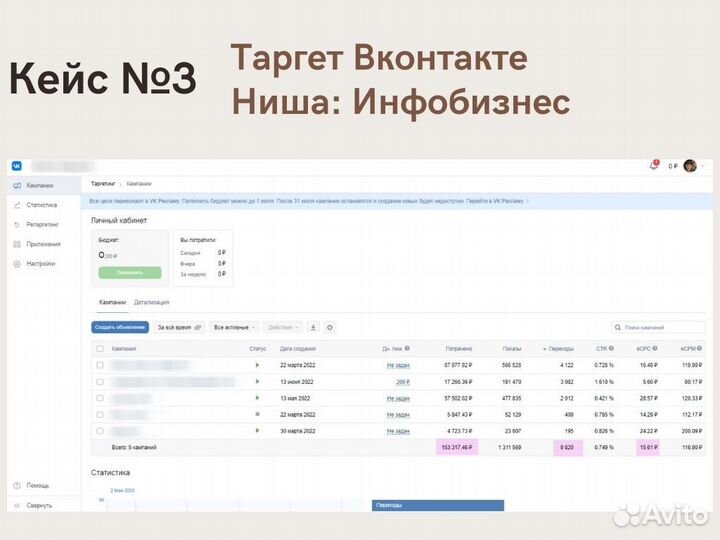
Task: Click the Кампании megaphone sidebar icon
Action: 17,186
